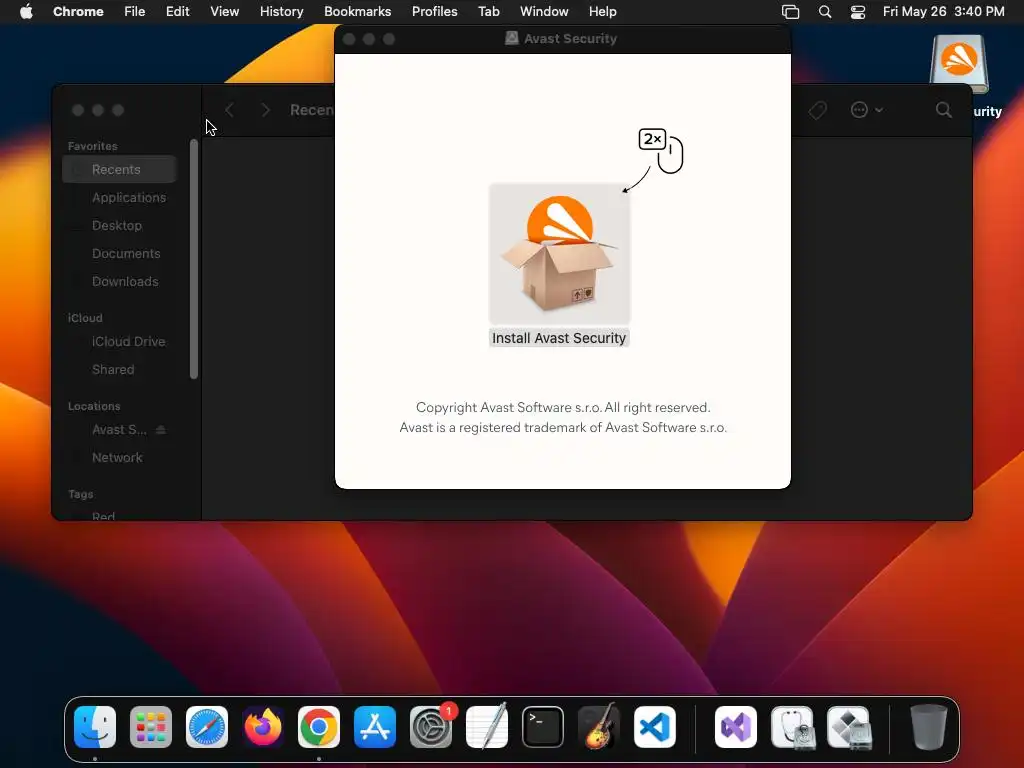This screenshot has width=1024, height=768.
Task: Open Boot Camp Assistant in the Dock
Action: 848,727
